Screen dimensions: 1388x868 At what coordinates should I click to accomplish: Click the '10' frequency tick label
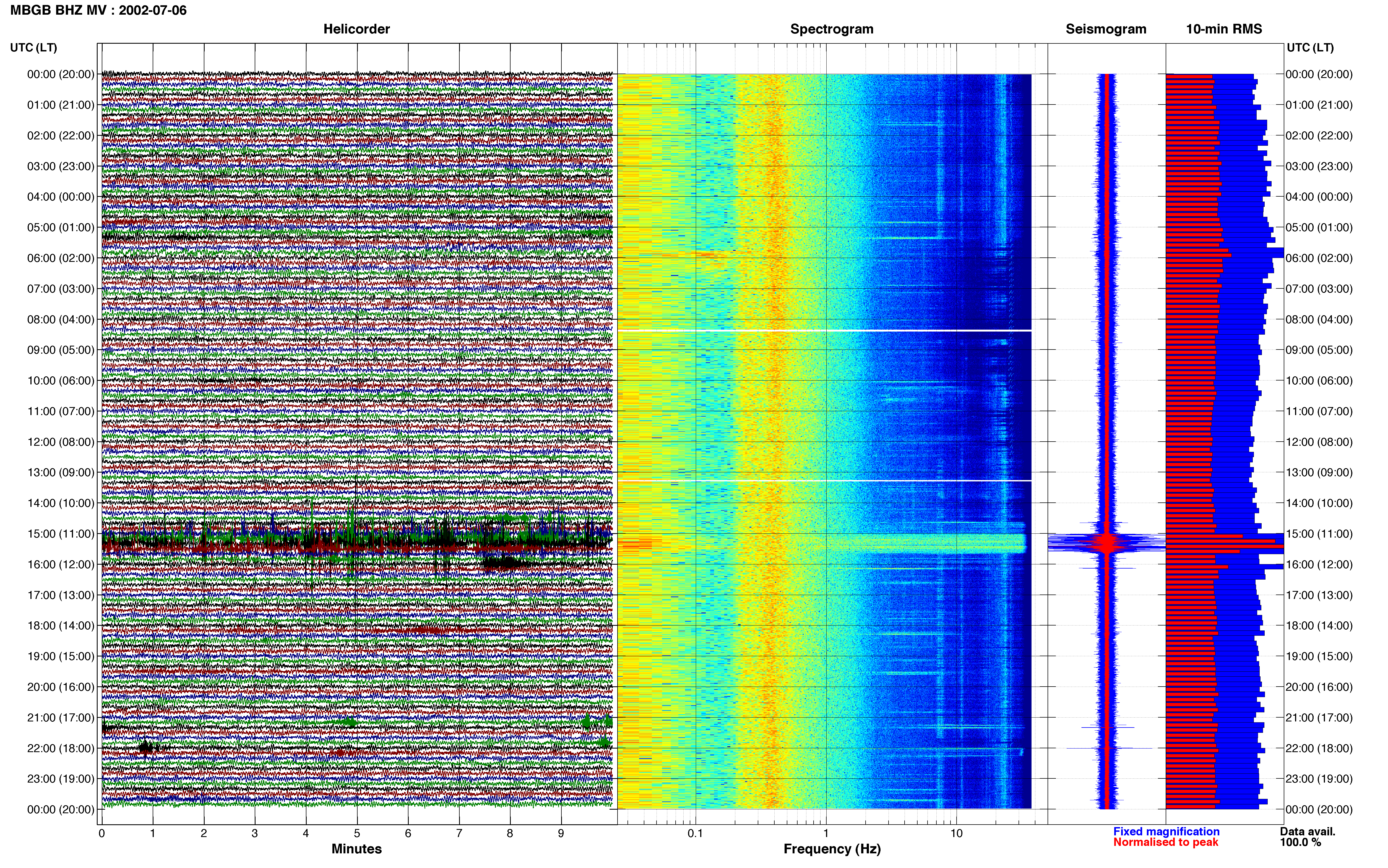(956, 833)
